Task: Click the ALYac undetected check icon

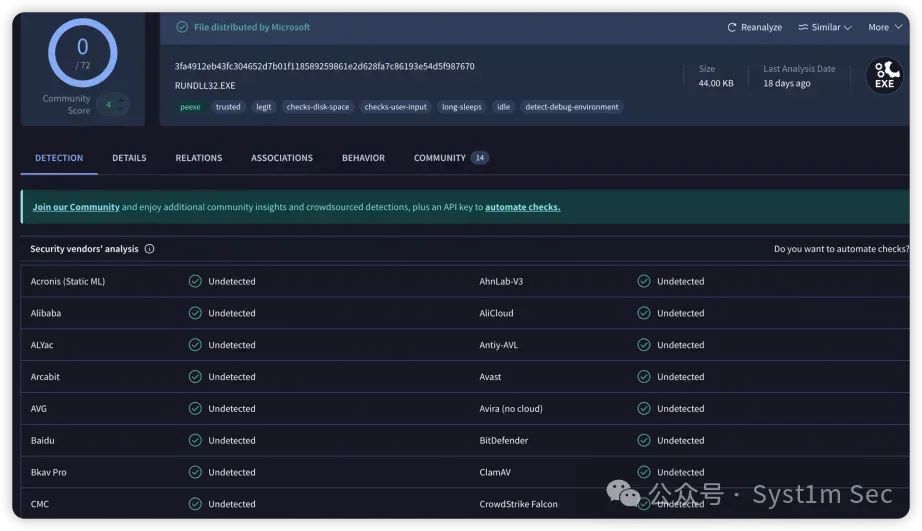Action: tap(195, 345)
